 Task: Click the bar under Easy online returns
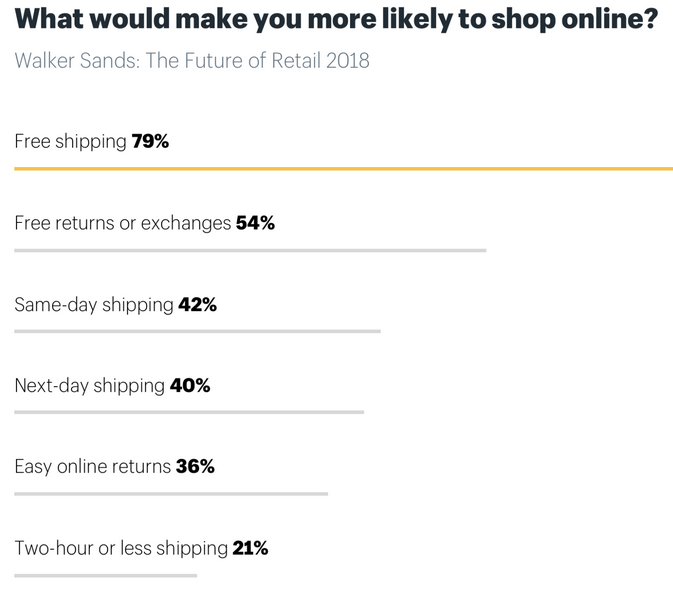point(171,494)
